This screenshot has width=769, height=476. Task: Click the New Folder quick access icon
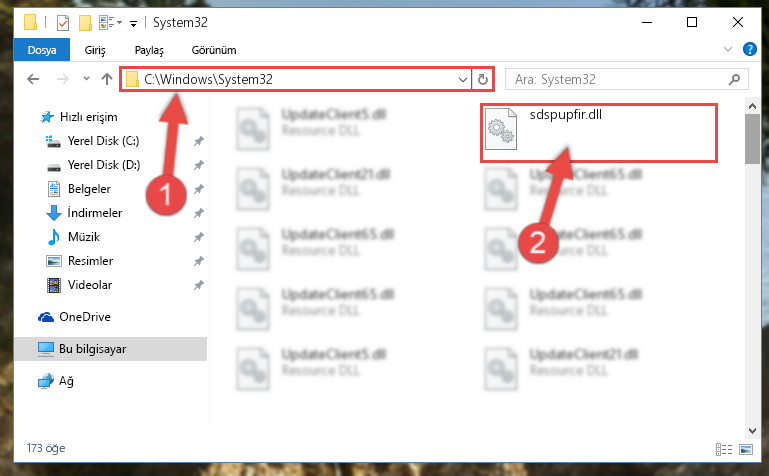tap(85, 23)
